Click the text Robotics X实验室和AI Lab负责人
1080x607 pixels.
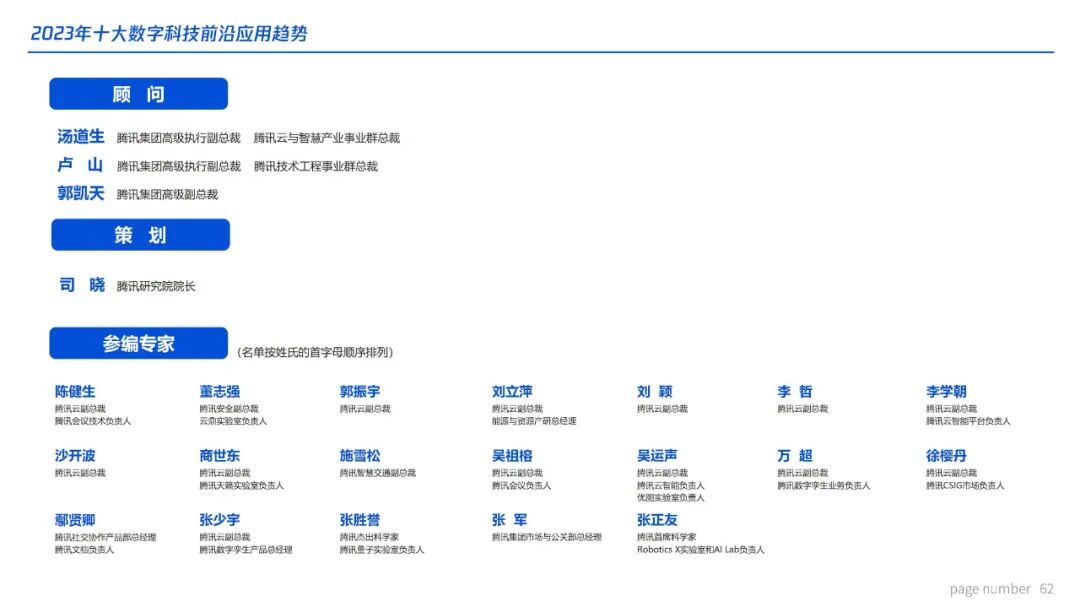pos(700,550)
